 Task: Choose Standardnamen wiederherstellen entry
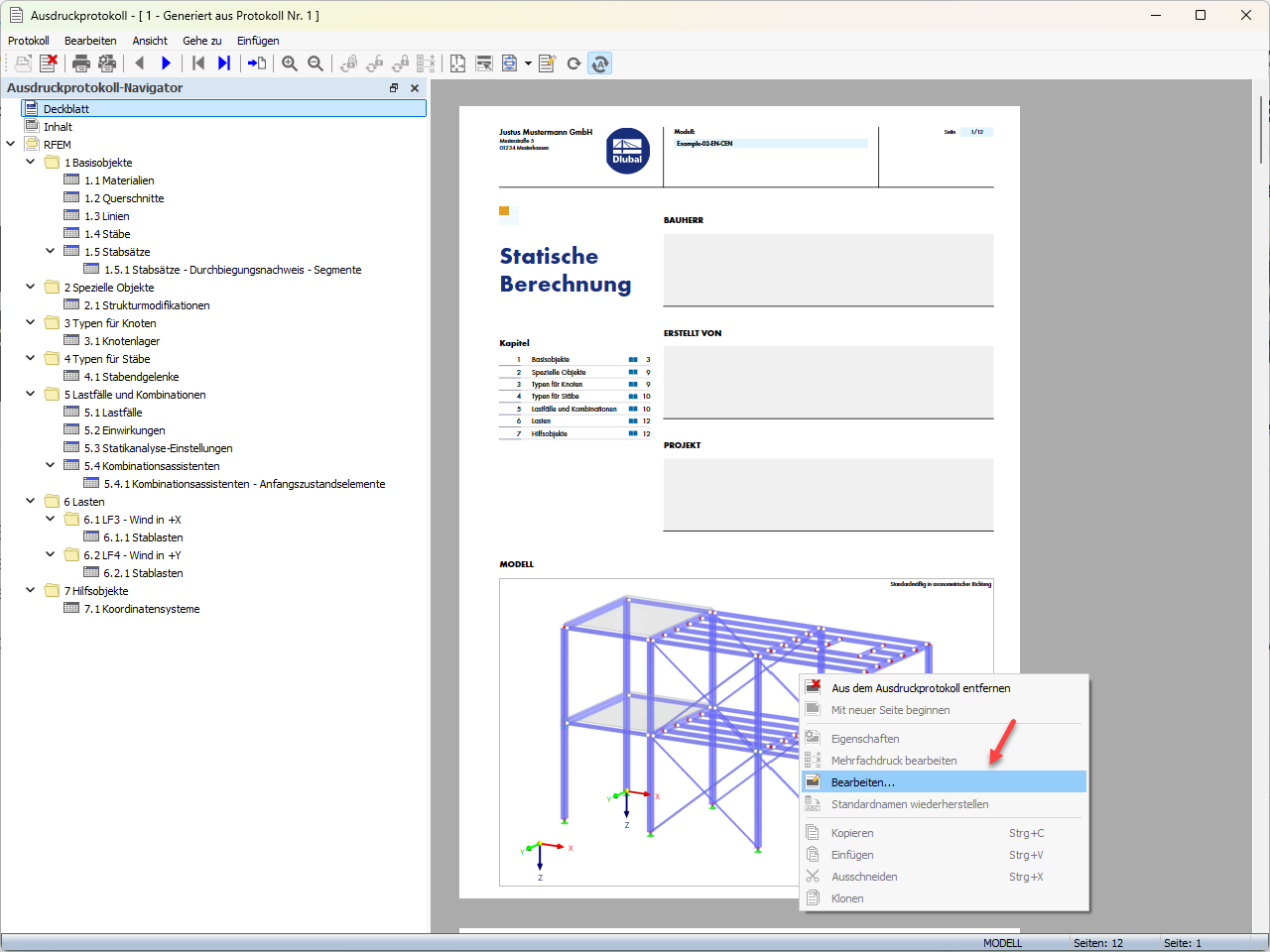point(944,804)
